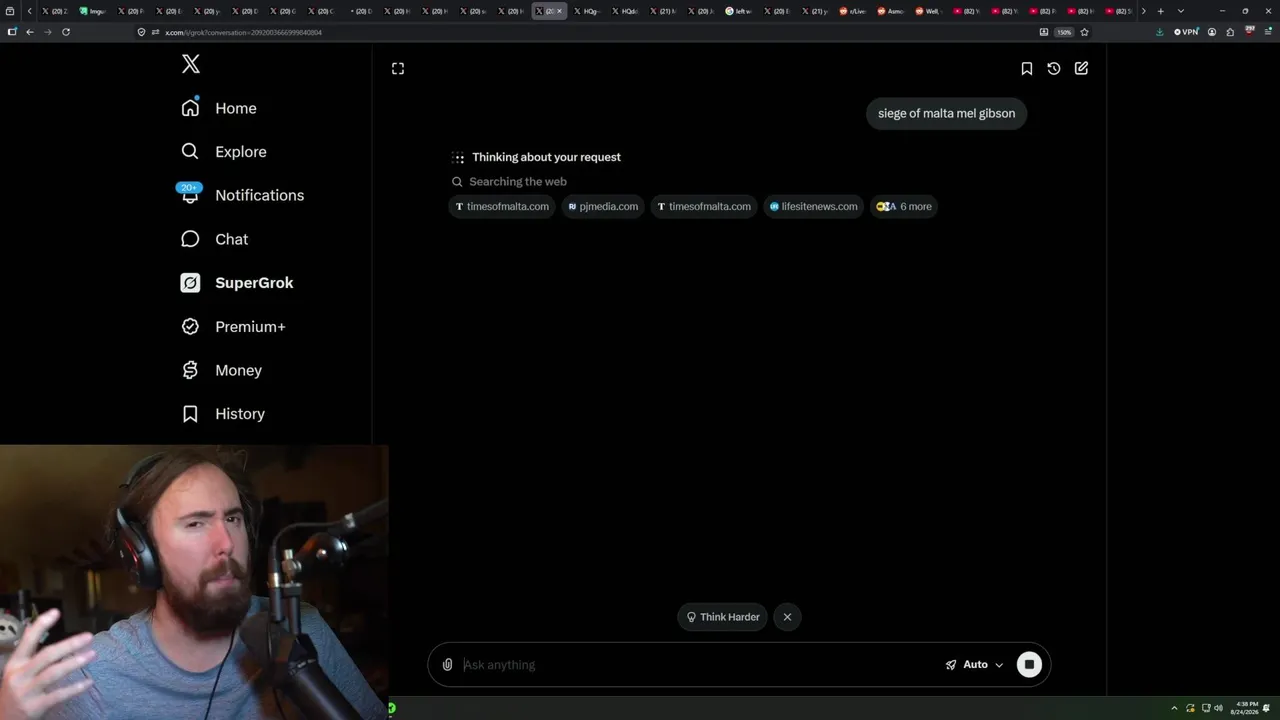Image resolution: width=1280 pixels, height=720 pixels.
Task: Open the workspaces icon in tab bar
Action: [x=10, y=11]
